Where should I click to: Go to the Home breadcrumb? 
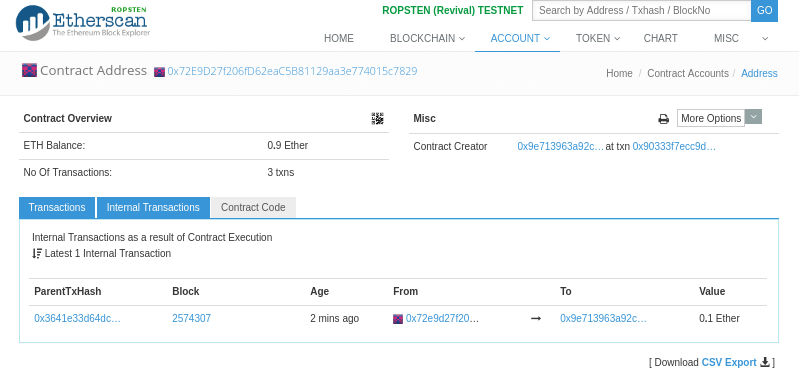(x=619, y=73)
